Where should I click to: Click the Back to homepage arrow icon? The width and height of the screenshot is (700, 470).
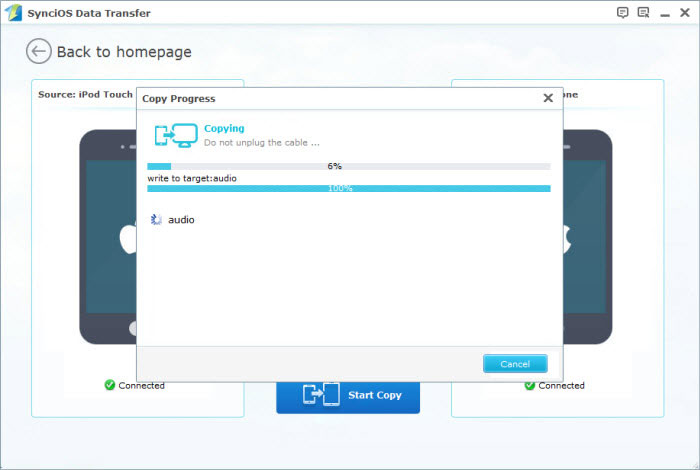pos(38,51)
